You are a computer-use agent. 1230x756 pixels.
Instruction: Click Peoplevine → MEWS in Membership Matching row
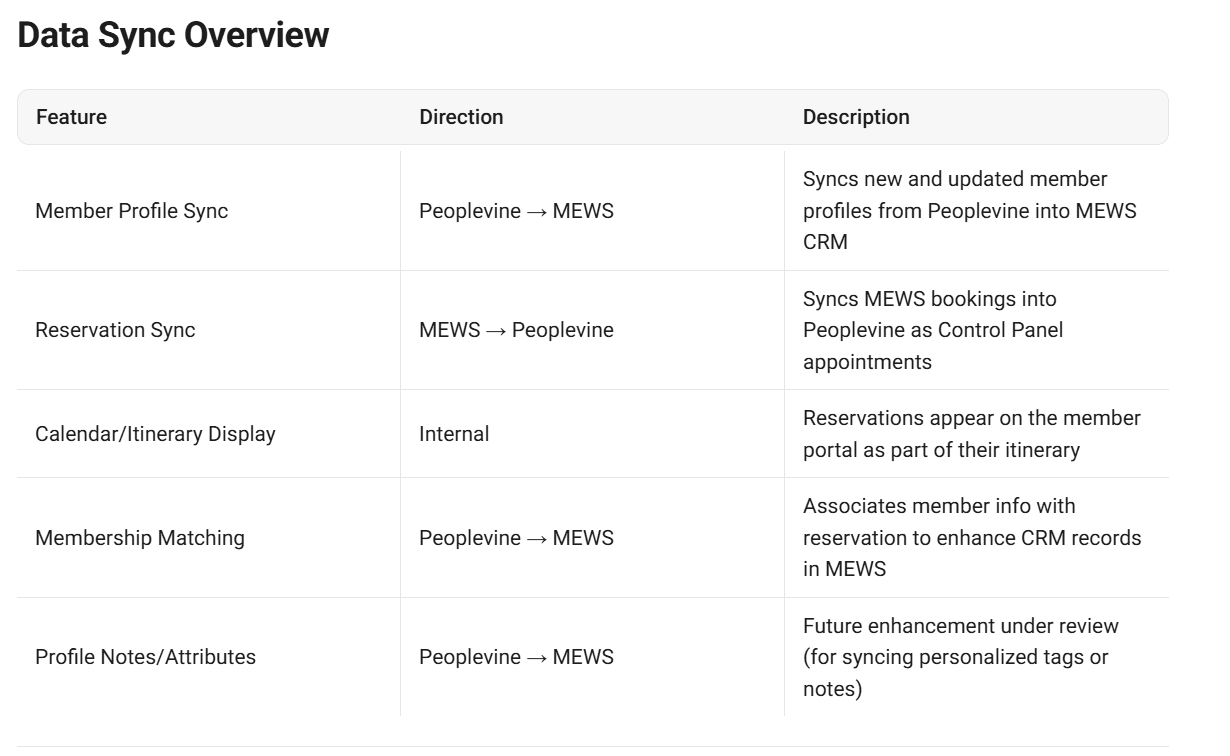point(516,538)
